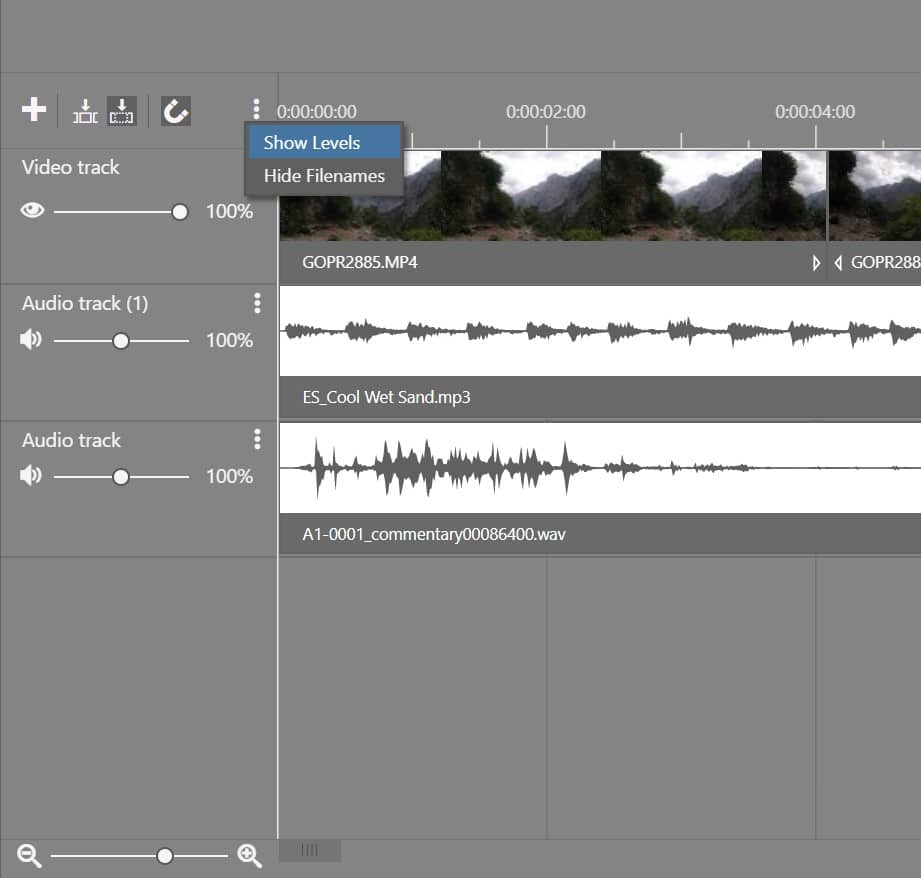Image resolution: width=921 pixels, height=878 pixels.
Task: Click the horizontal timeline scrollbar handle
Action: (x=310, y=850)
